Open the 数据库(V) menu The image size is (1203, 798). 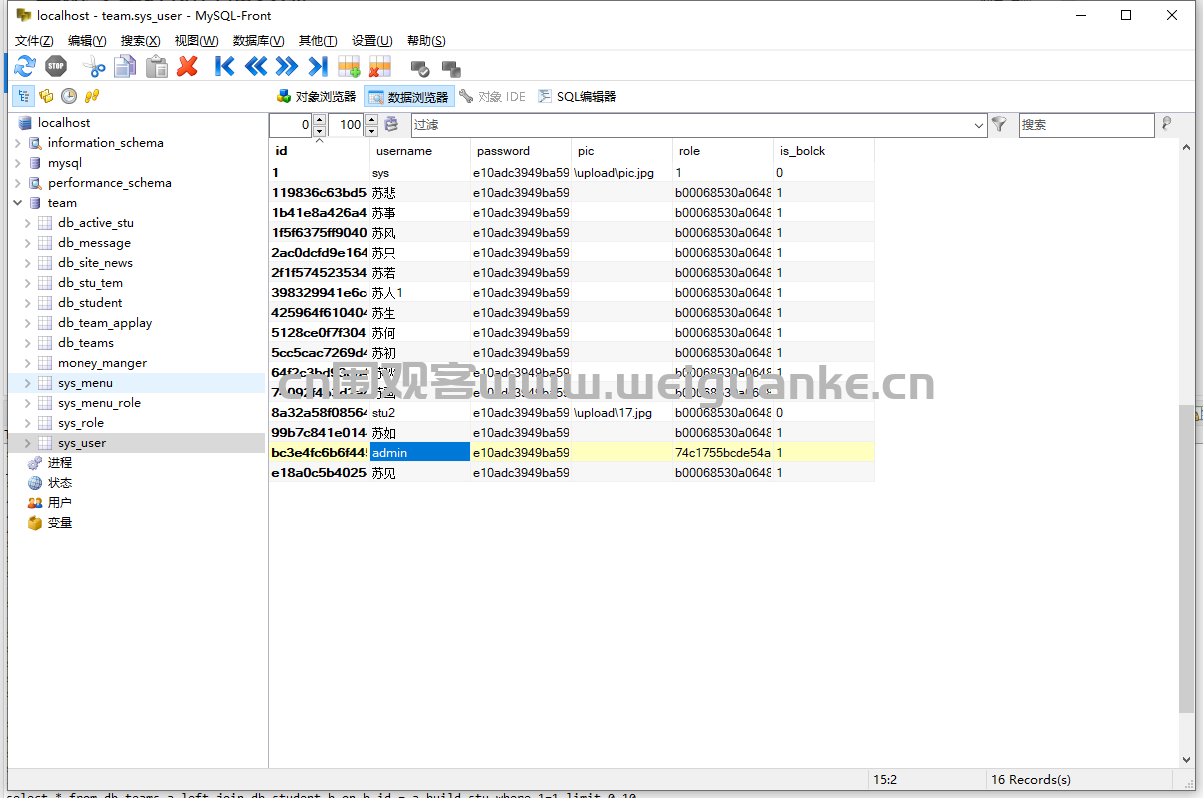click(x=258, y=41)
